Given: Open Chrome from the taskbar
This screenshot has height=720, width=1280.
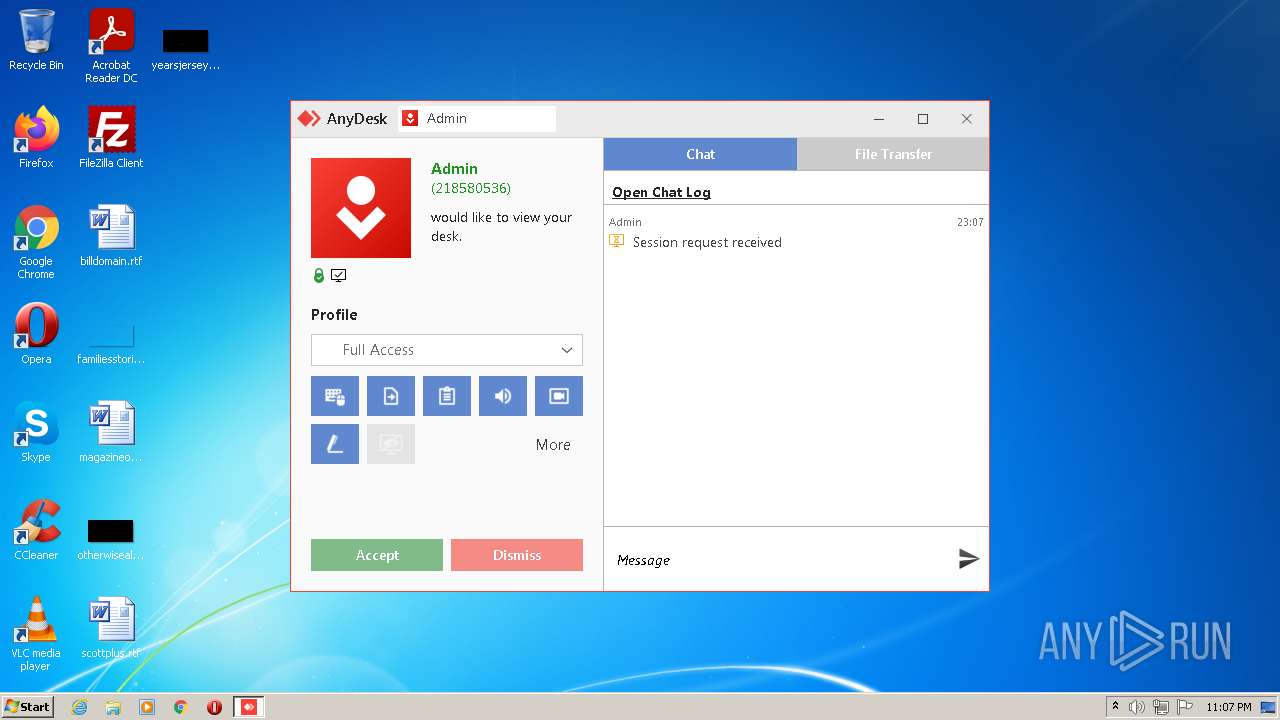Looking at the screenshot, I should tap(181, 707).
